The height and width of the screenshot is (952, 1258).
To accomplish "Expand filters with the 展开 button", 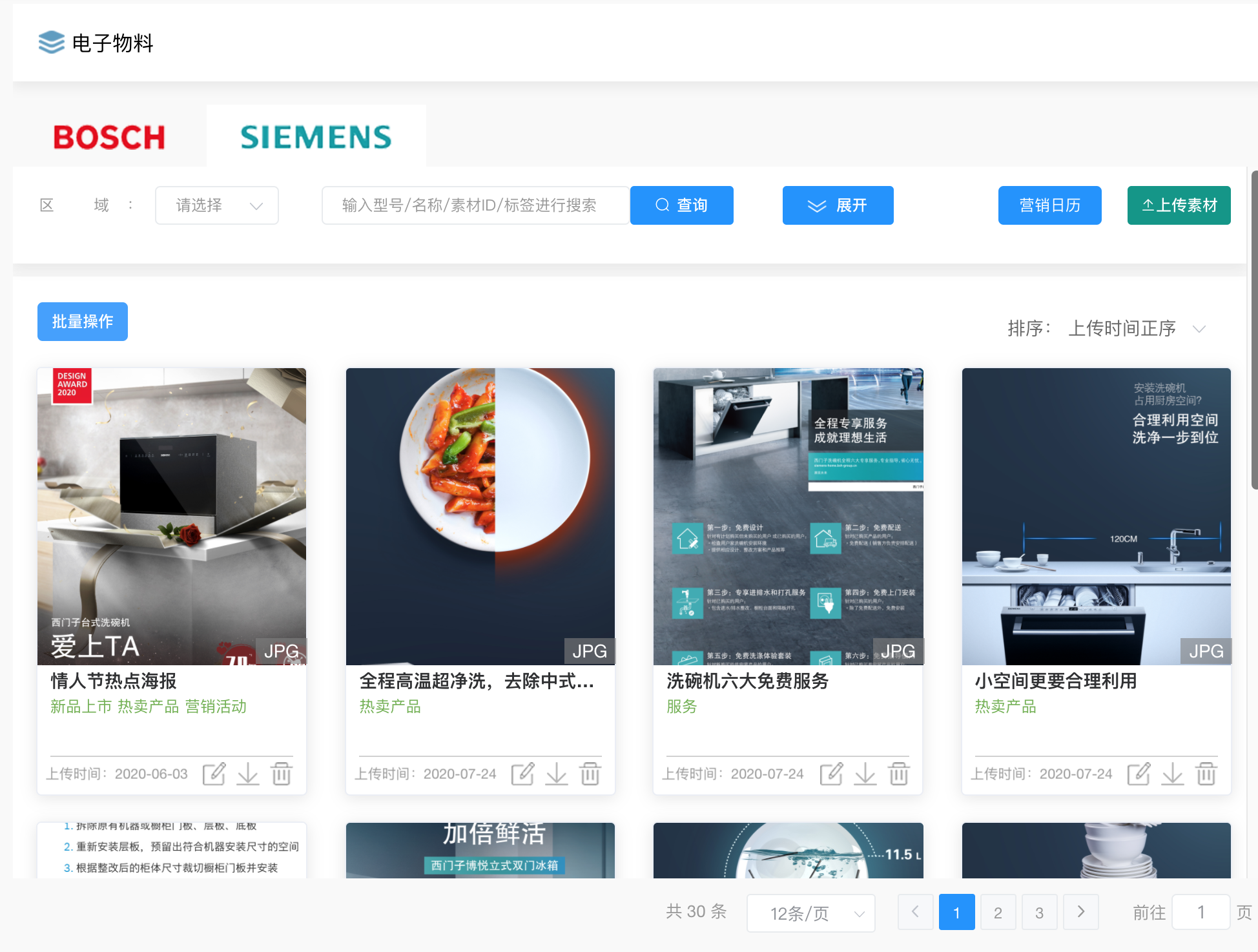I will click(x=838, y=205).
